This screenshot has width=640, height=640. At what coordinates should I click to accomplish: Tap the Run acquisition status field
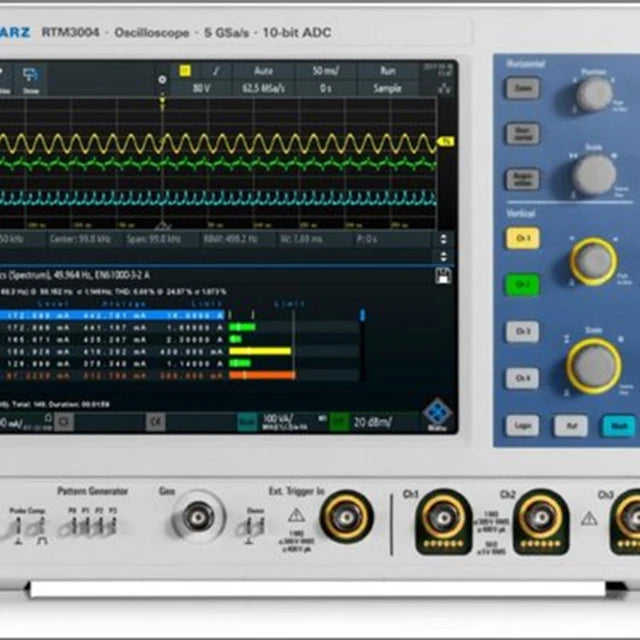pos(388,71)
